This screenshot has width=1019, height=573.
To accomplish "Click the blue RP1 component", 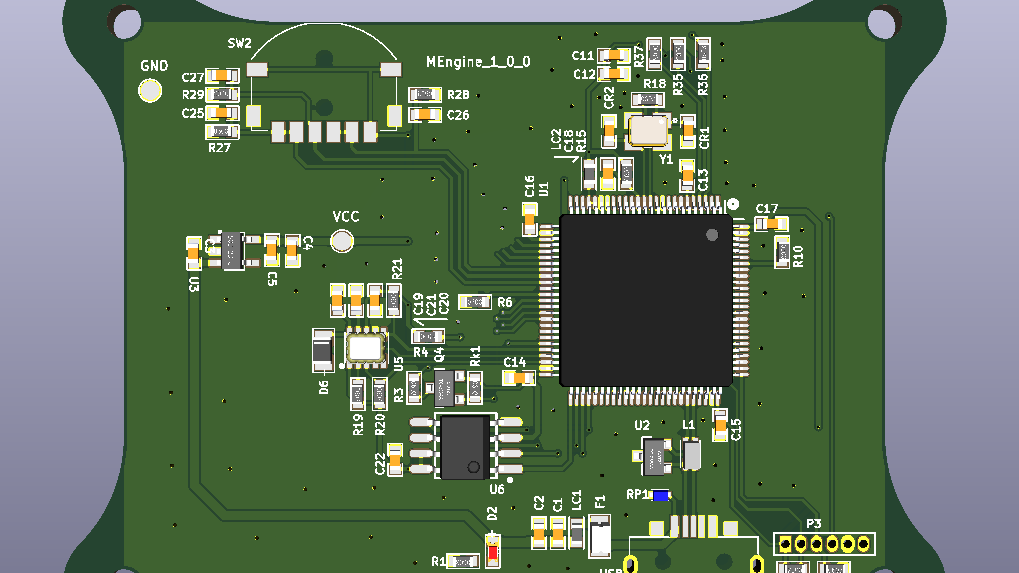I will (x=660, y=495).
